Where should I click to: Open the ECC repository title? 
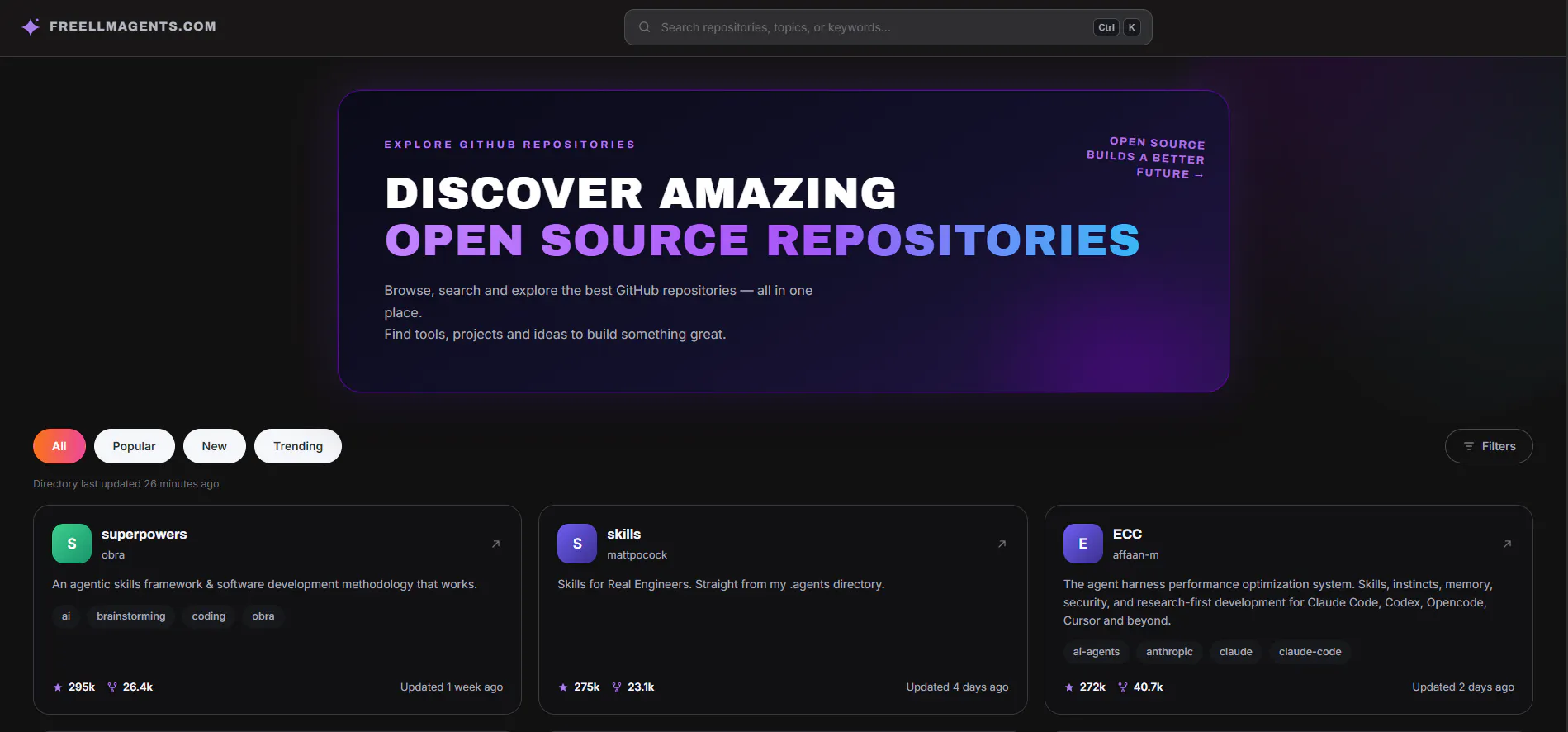tap(1128, 535)
